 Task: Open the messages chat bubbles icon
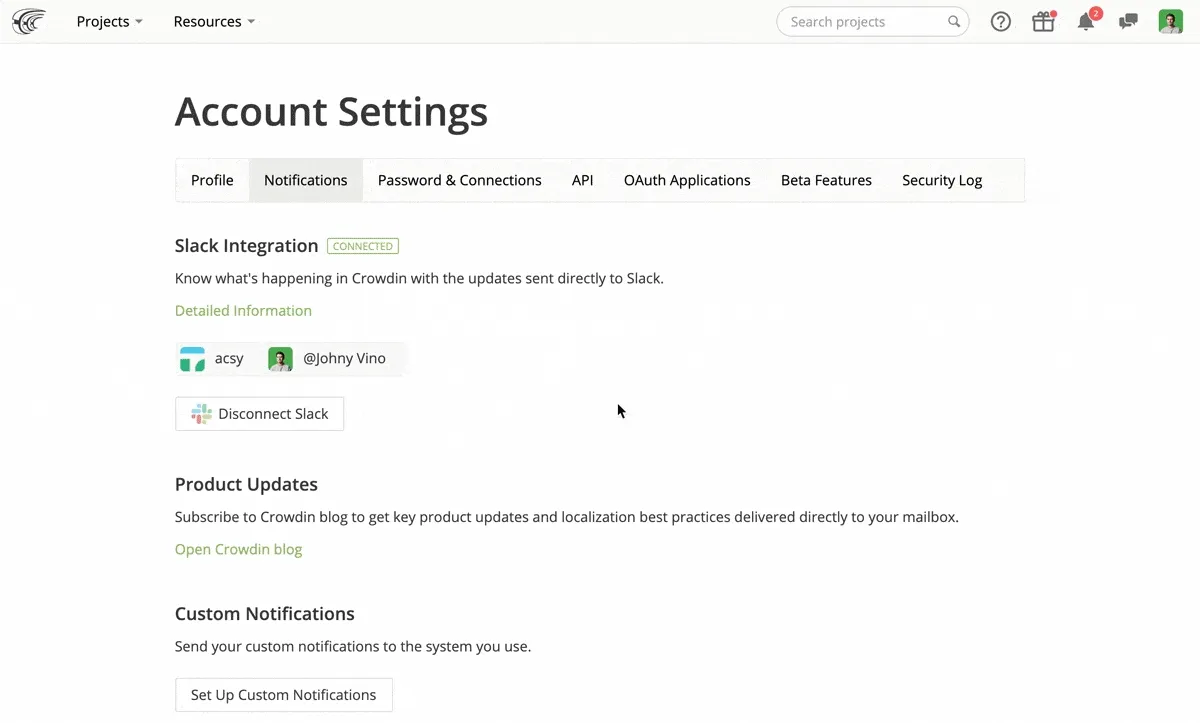[x=1128, y=22]
